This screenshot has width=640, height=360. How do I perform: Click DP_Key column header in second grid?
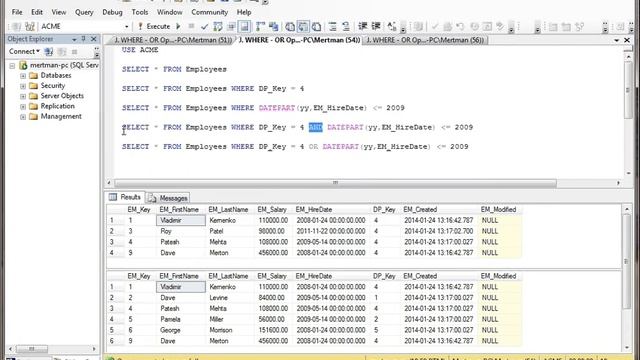click(385, 276)
